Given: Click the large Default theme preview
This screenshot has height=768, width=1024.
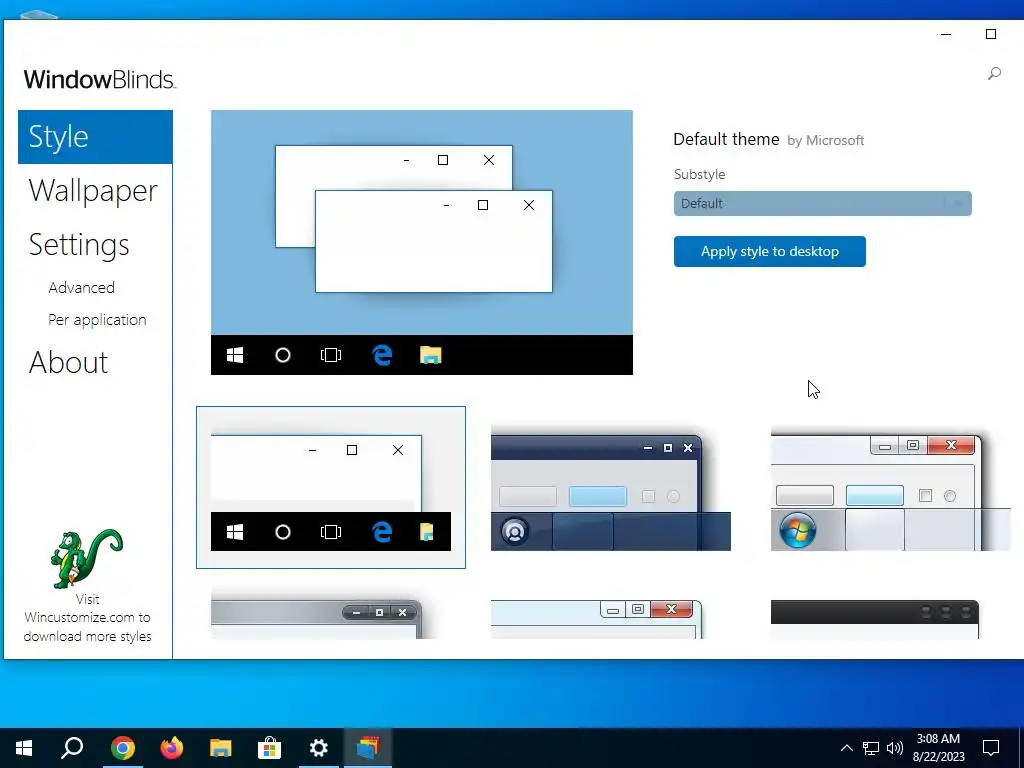Looking at the screenshot, I should pos(422,242).
